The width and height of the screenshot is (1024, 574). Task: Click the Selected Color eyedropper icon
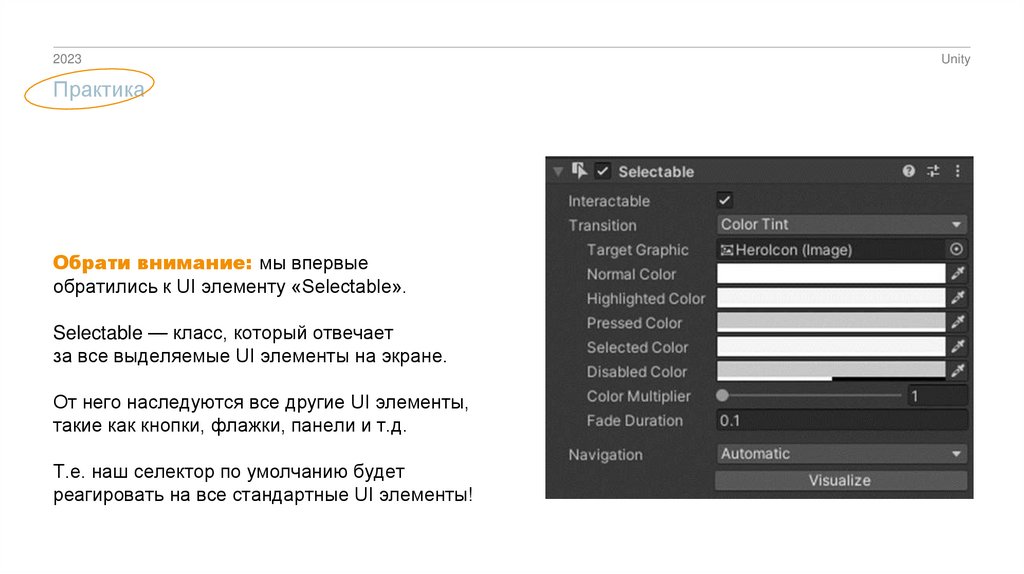957,347
